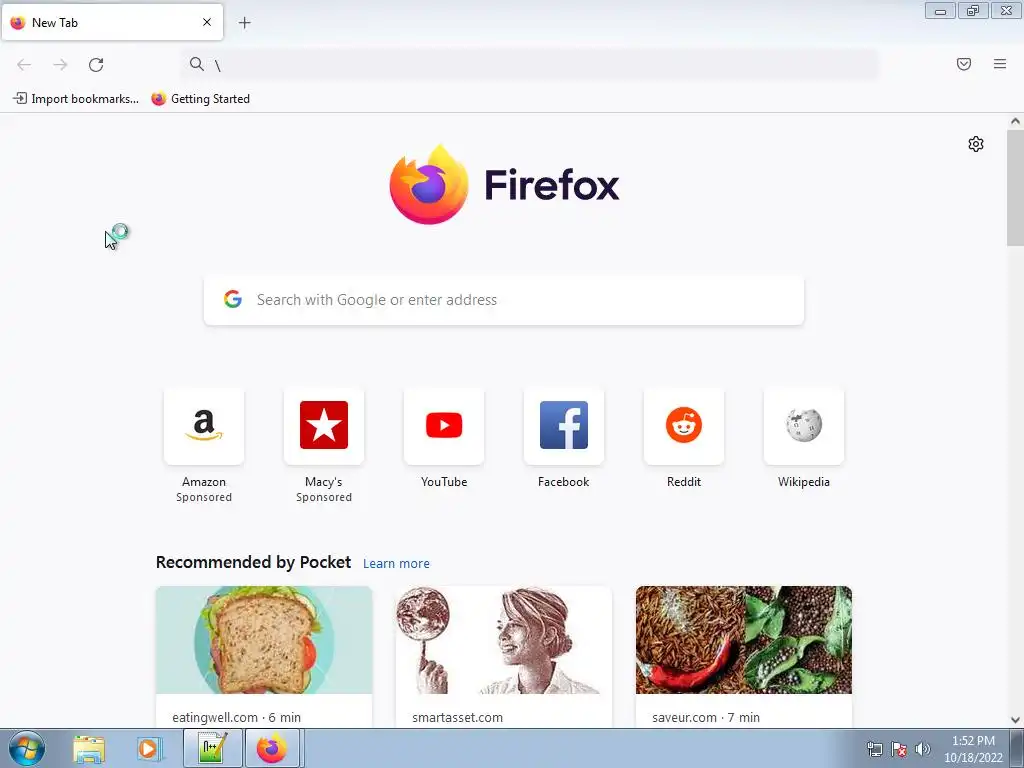Click the smartasset.com label
This screenshot has width=1024, height=768.
457,717
